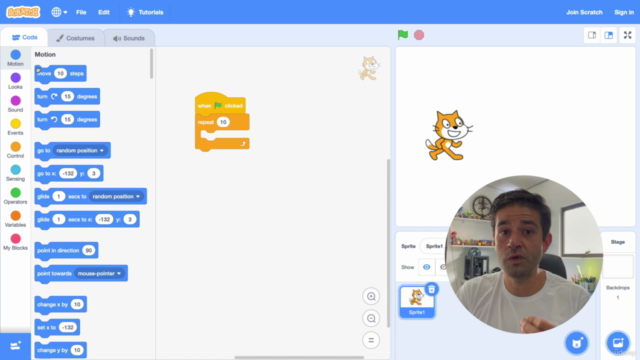
Task: Click the Join Scratch link
Action: (x=584, y=12)
